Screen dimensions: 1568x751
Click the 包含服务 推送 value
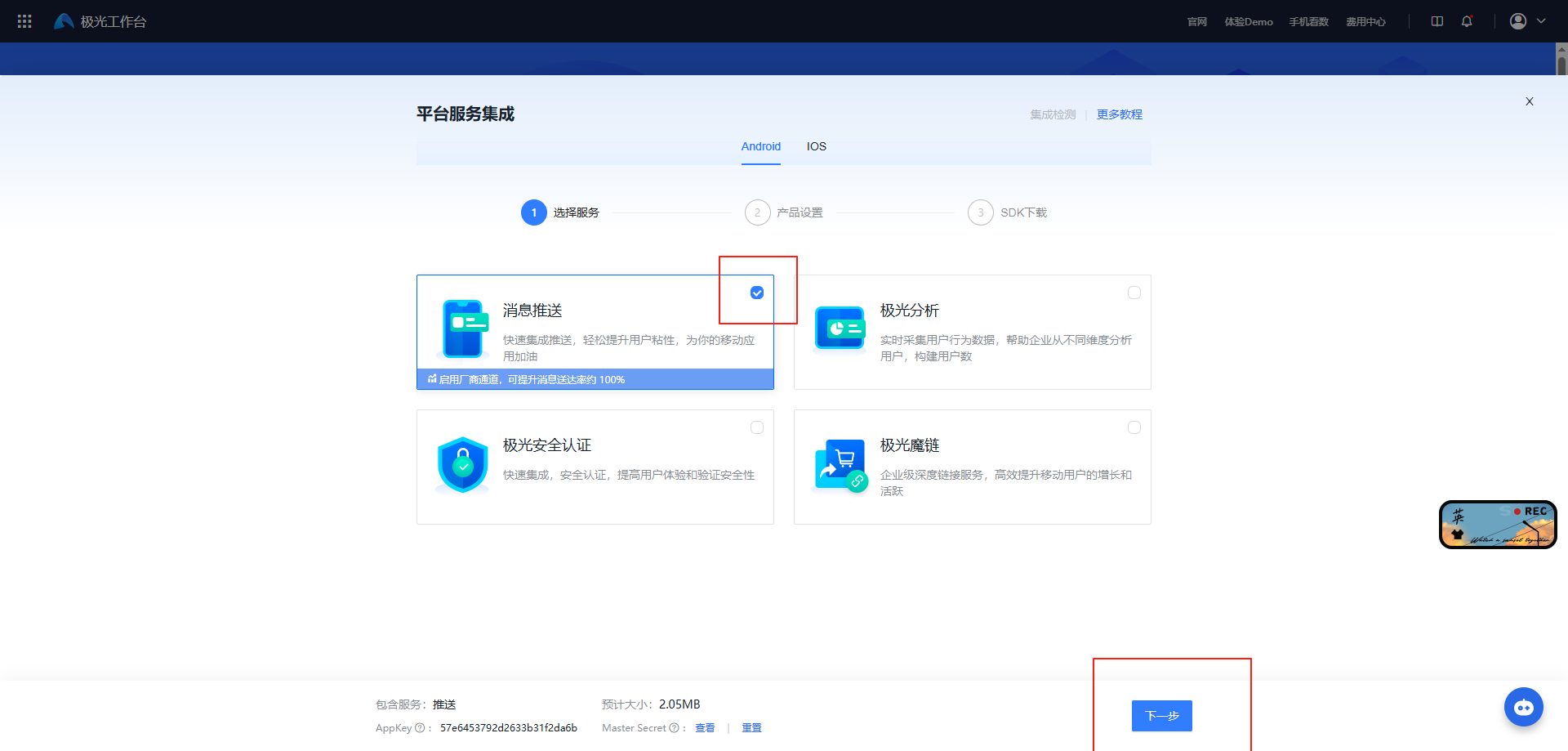point(444,704)
